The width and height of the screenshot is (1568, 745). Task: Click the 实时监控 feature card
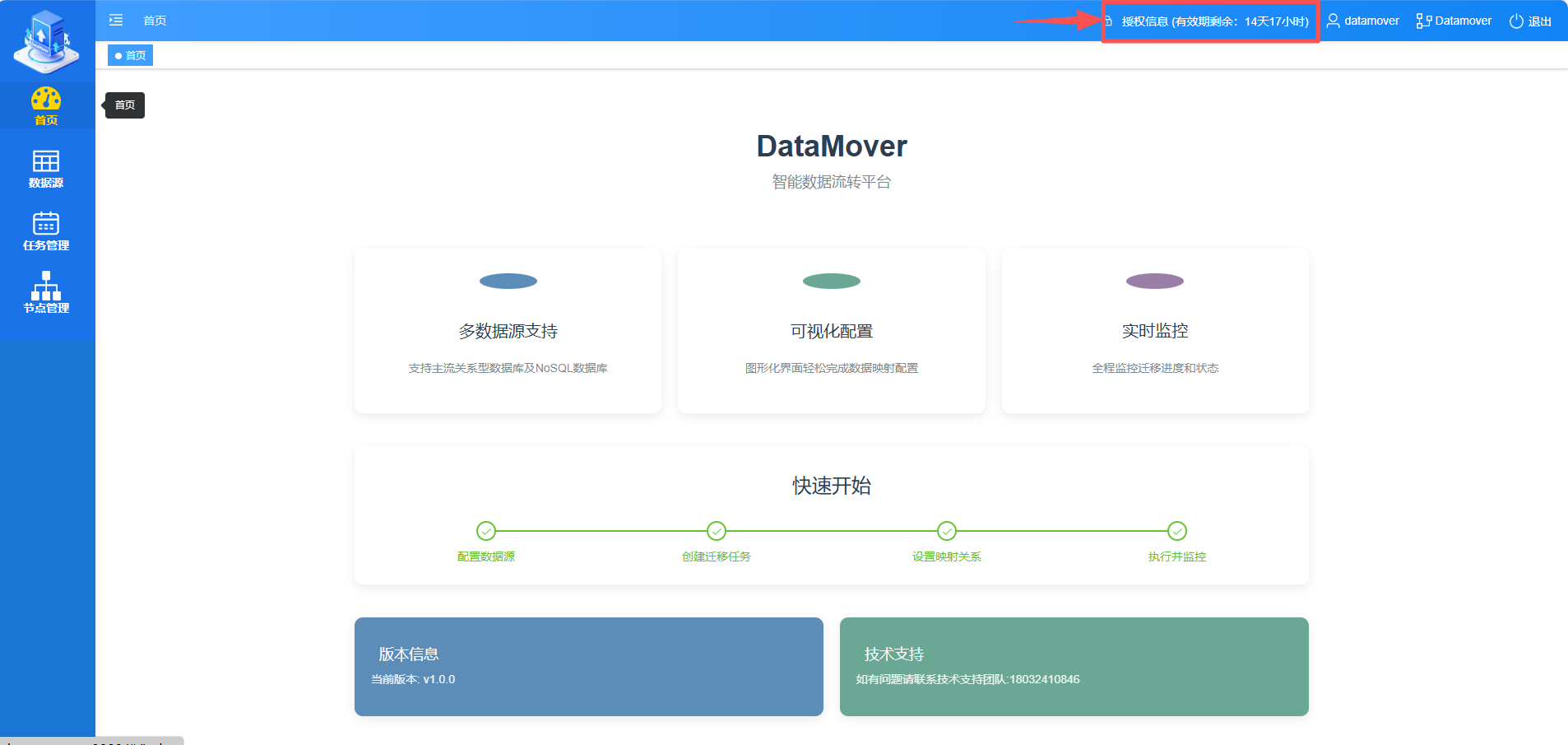pyautogui.click(x=1154, y=331)
